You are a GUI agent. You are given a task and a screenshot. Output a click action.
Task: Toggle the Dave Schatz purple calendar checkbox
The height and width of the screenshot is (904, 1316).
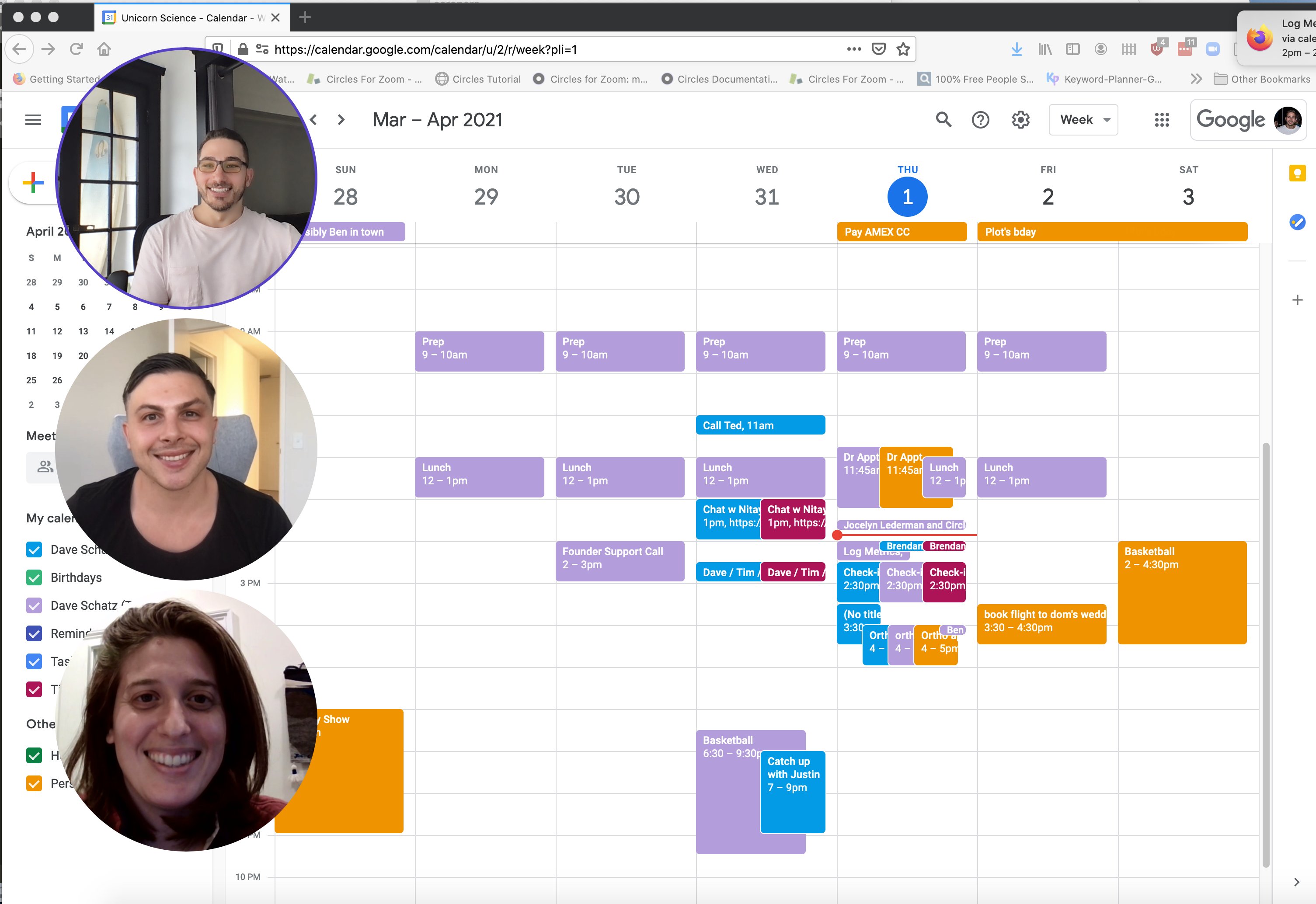coord(34,605)
